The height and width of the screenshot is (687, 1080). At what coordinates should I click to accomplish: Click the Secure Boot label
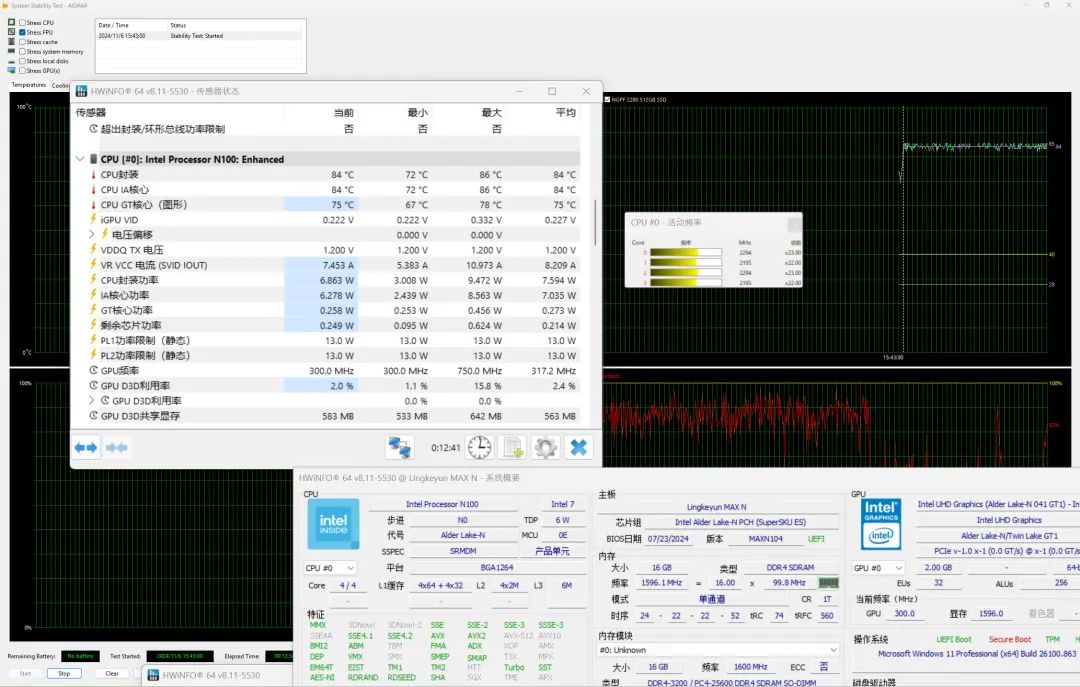click(1010, 639)
